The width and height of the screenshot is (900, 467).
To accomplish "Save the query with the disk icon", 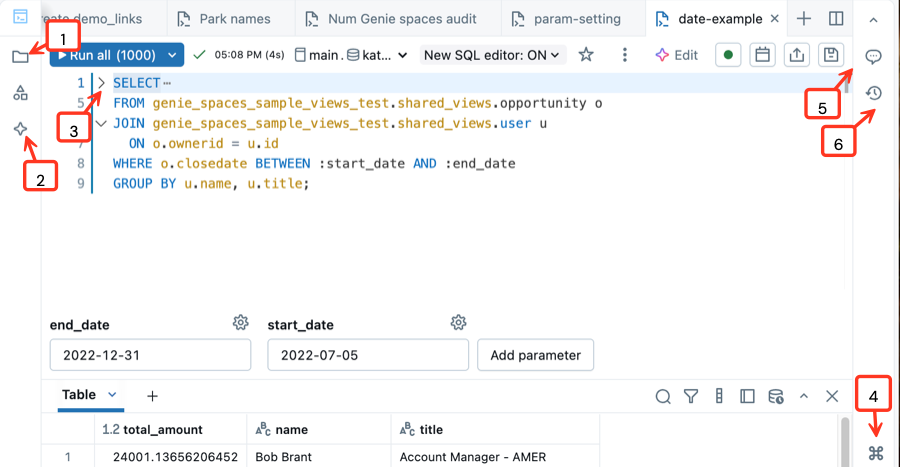I will pos(830,55).
